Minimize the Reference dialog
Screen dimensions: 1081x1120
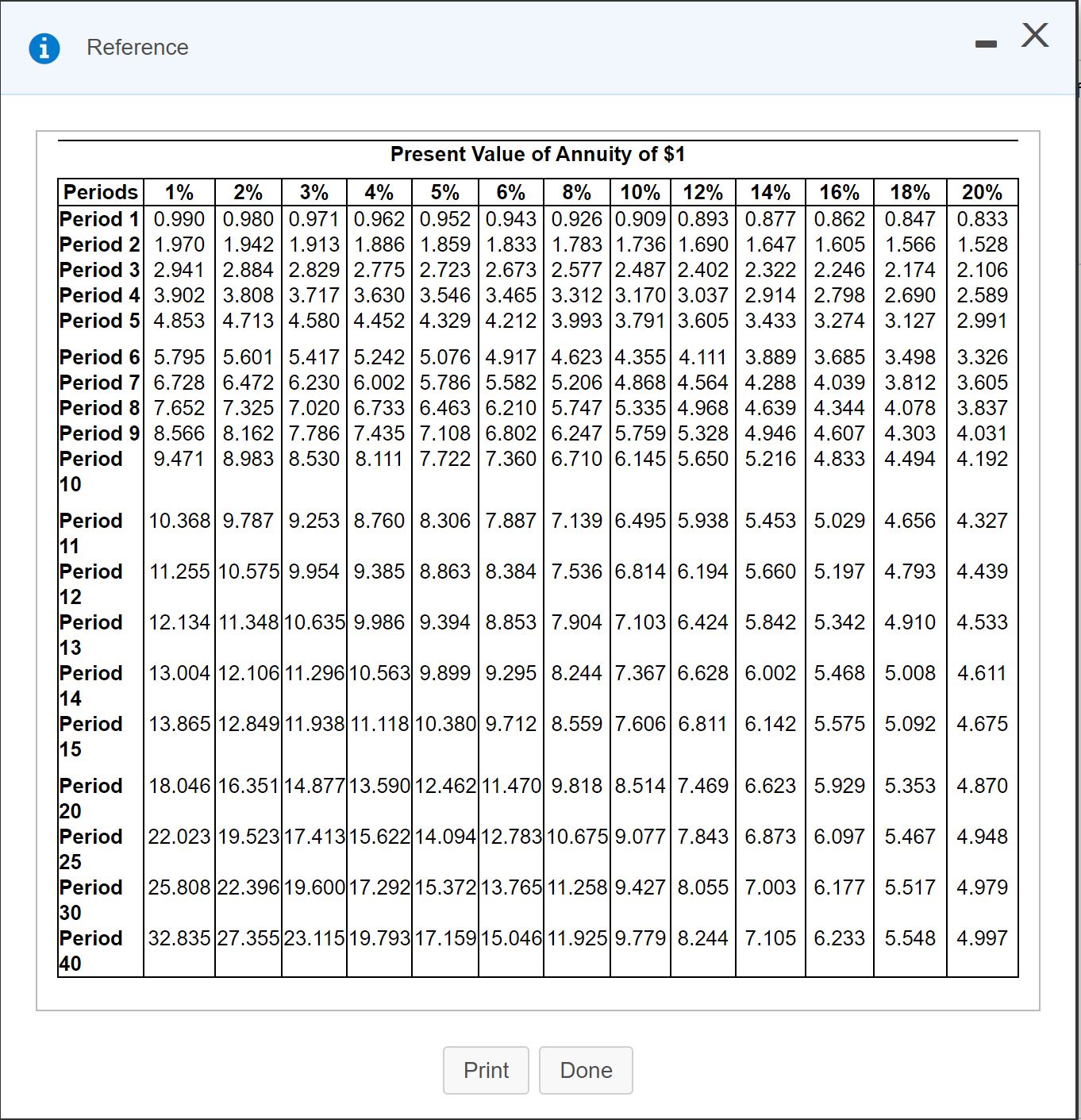[985, 46]
